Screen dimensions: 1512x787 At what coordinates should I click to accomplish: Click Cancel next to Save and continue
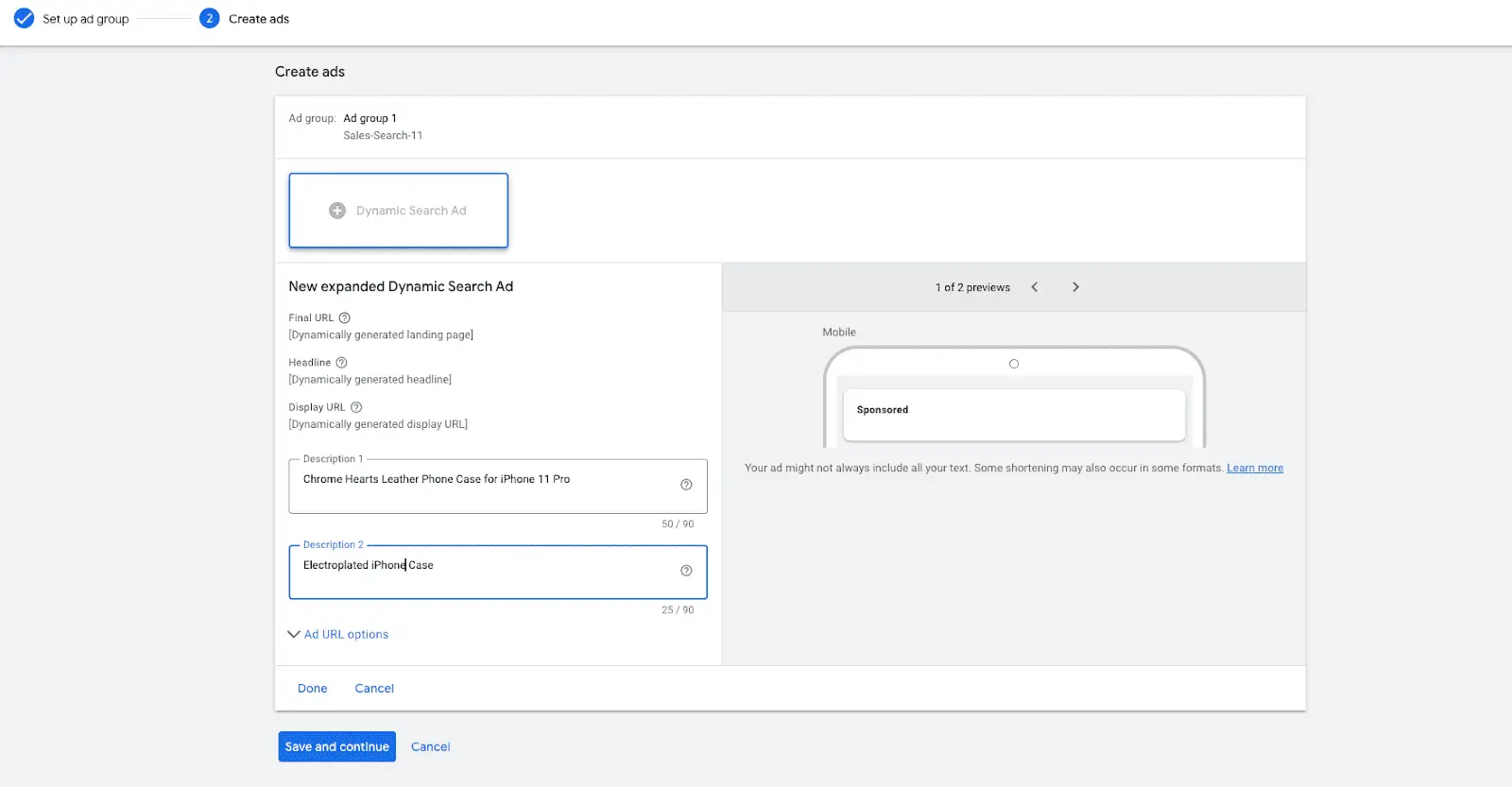[431, 746]
